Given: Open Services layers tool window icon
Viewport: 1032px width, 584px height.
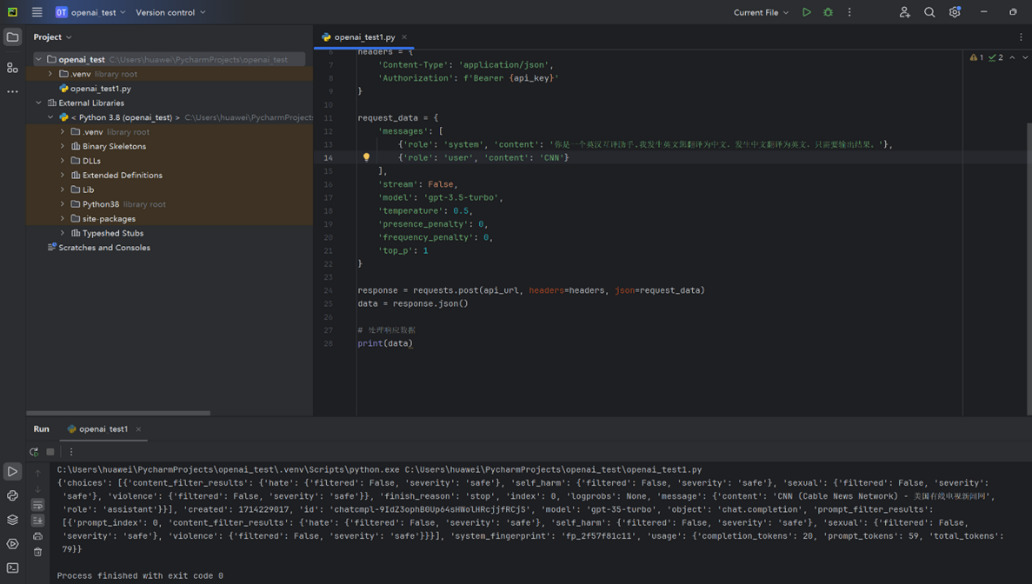Looking at the screenshot, I should coord(13,519).
